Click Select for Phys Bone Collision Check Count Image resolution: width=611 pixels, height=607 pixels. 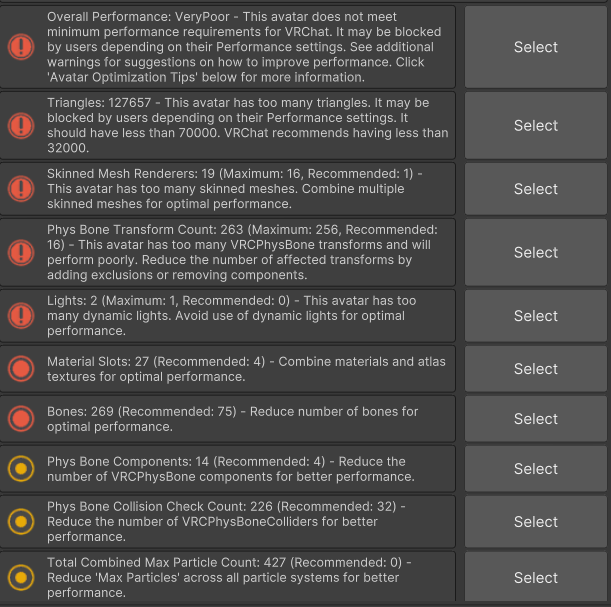tap(536, 522)
